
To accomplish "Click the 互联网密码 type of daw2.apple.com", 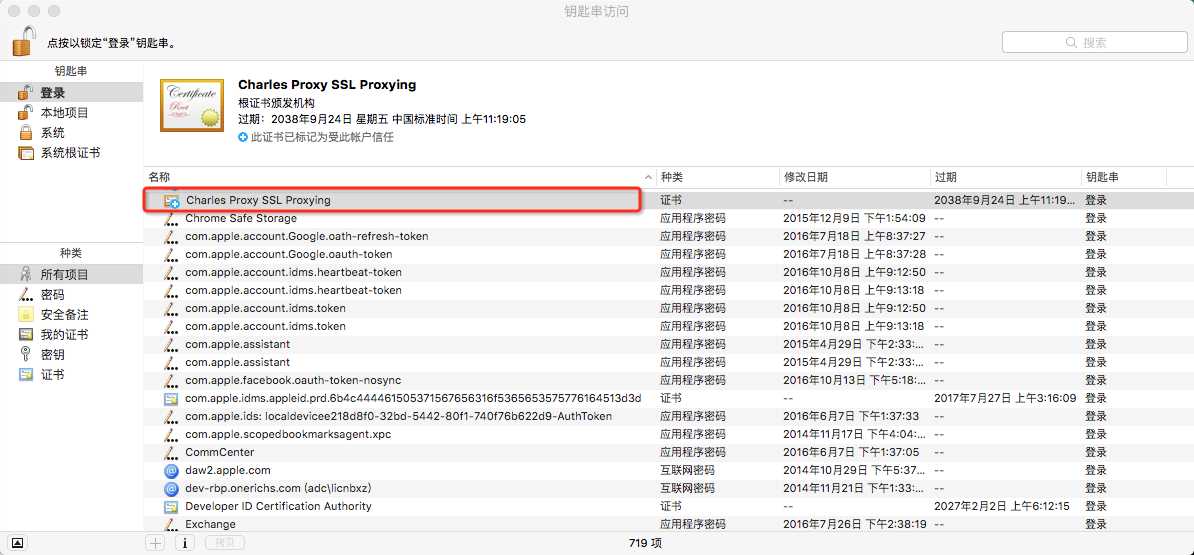I will [x=688, y=470].
